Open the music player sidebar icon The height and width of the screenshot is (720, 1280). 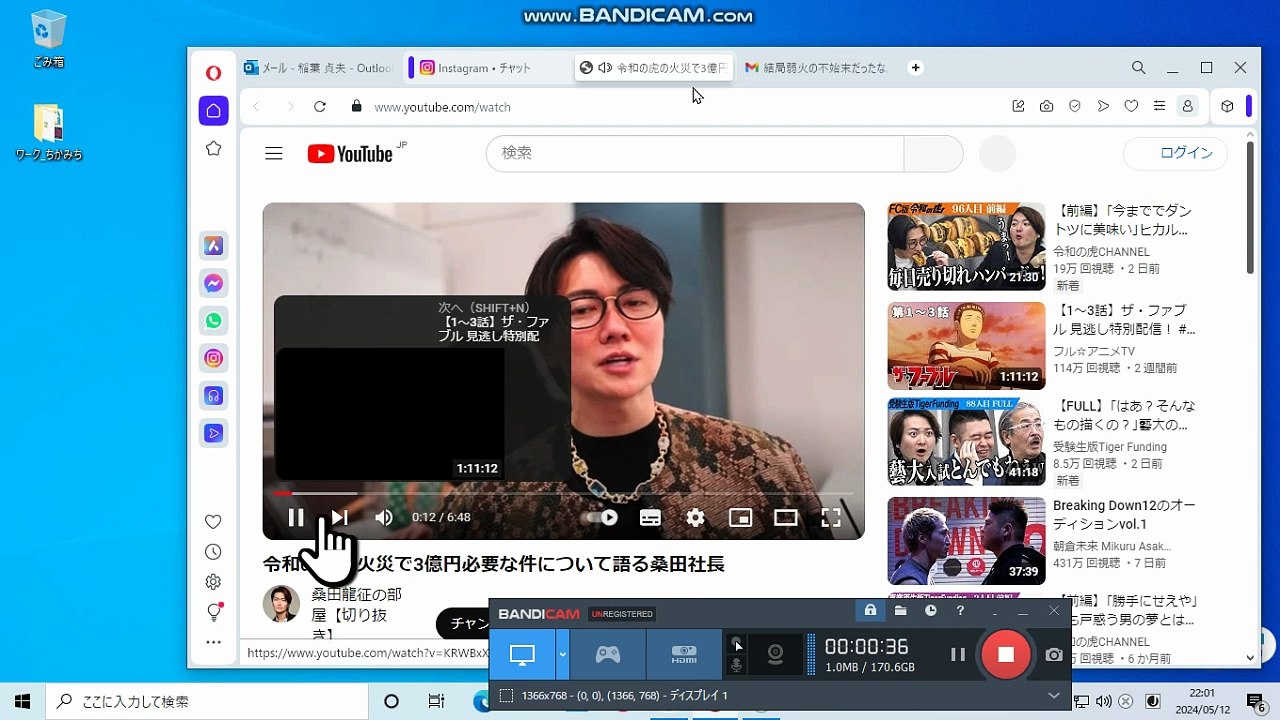coord(213,396)
